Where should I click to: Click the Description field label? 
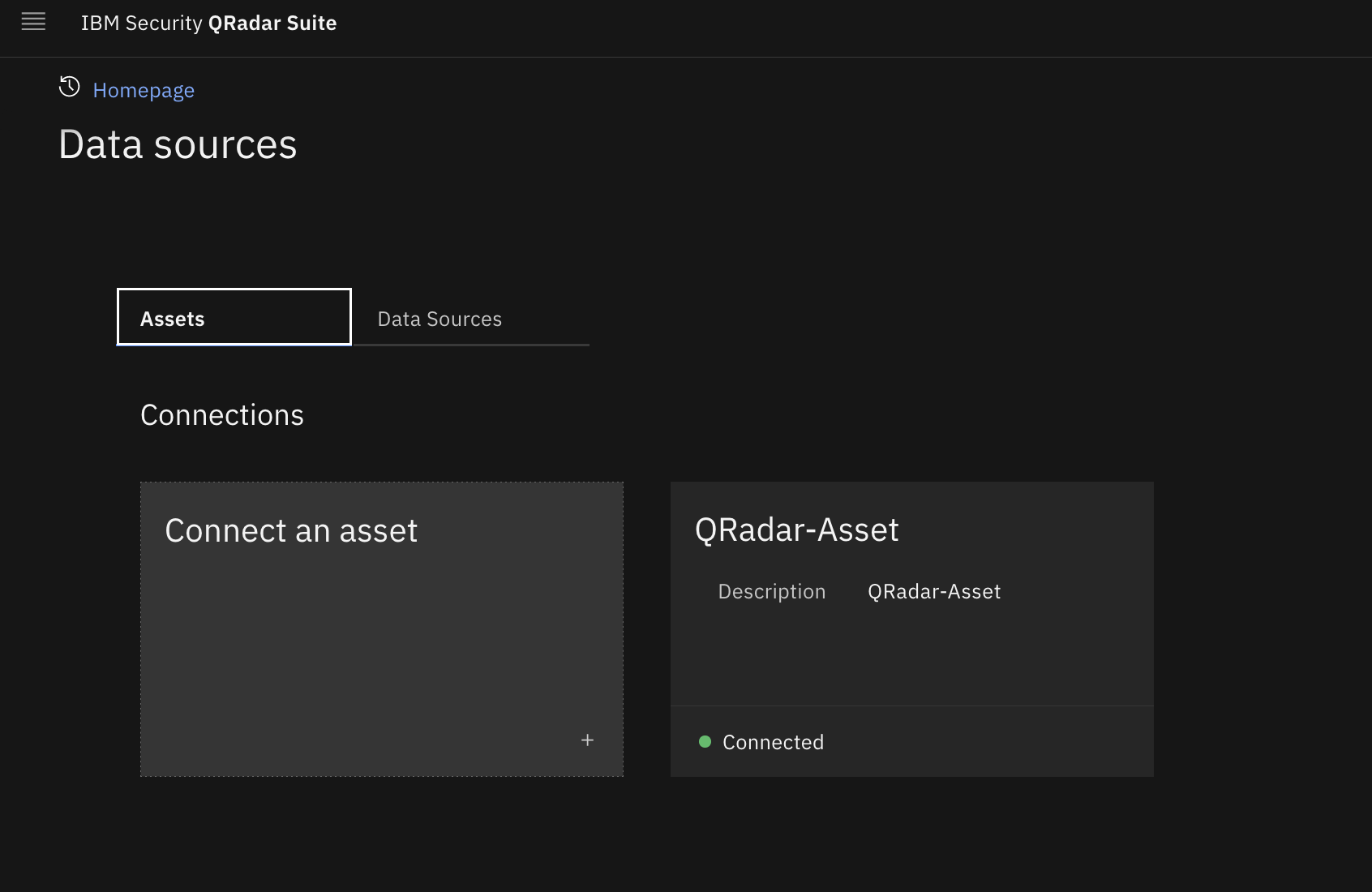point(771,592)
